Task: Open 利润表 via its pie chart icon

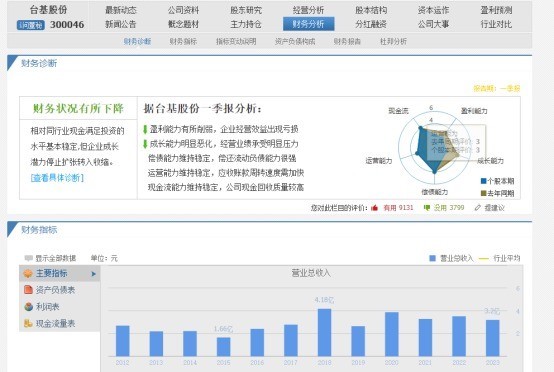Action: [x=28, y=307]
